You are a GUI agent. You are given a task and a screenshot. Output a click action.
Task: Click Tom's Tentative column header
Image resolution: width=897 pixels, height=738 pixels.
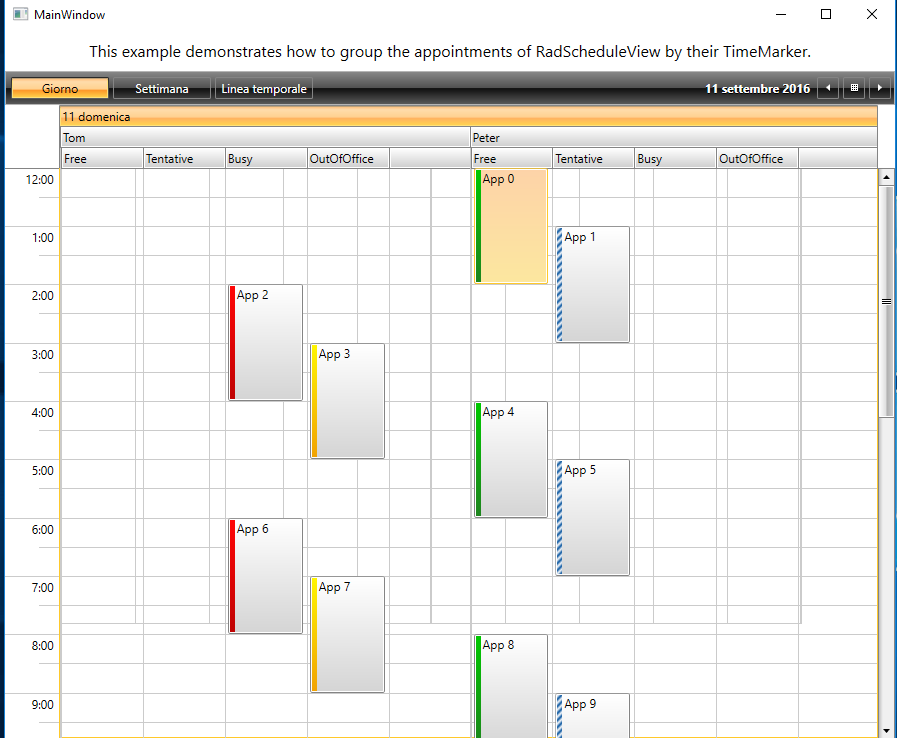coord(184,158)
